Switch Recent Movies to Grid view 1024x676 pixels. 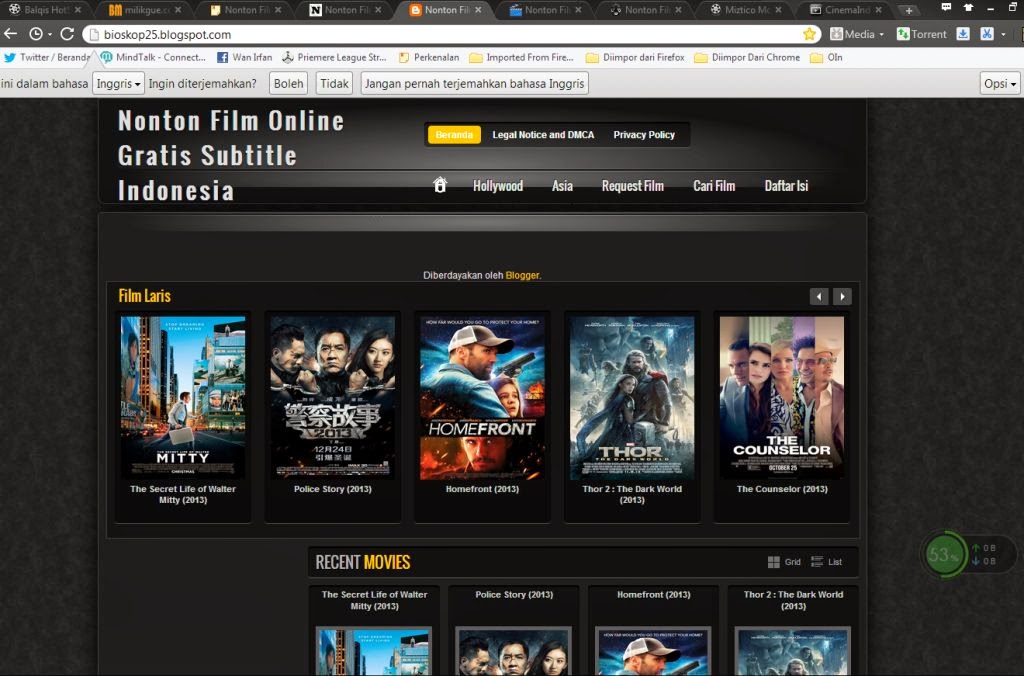(784, 562)
